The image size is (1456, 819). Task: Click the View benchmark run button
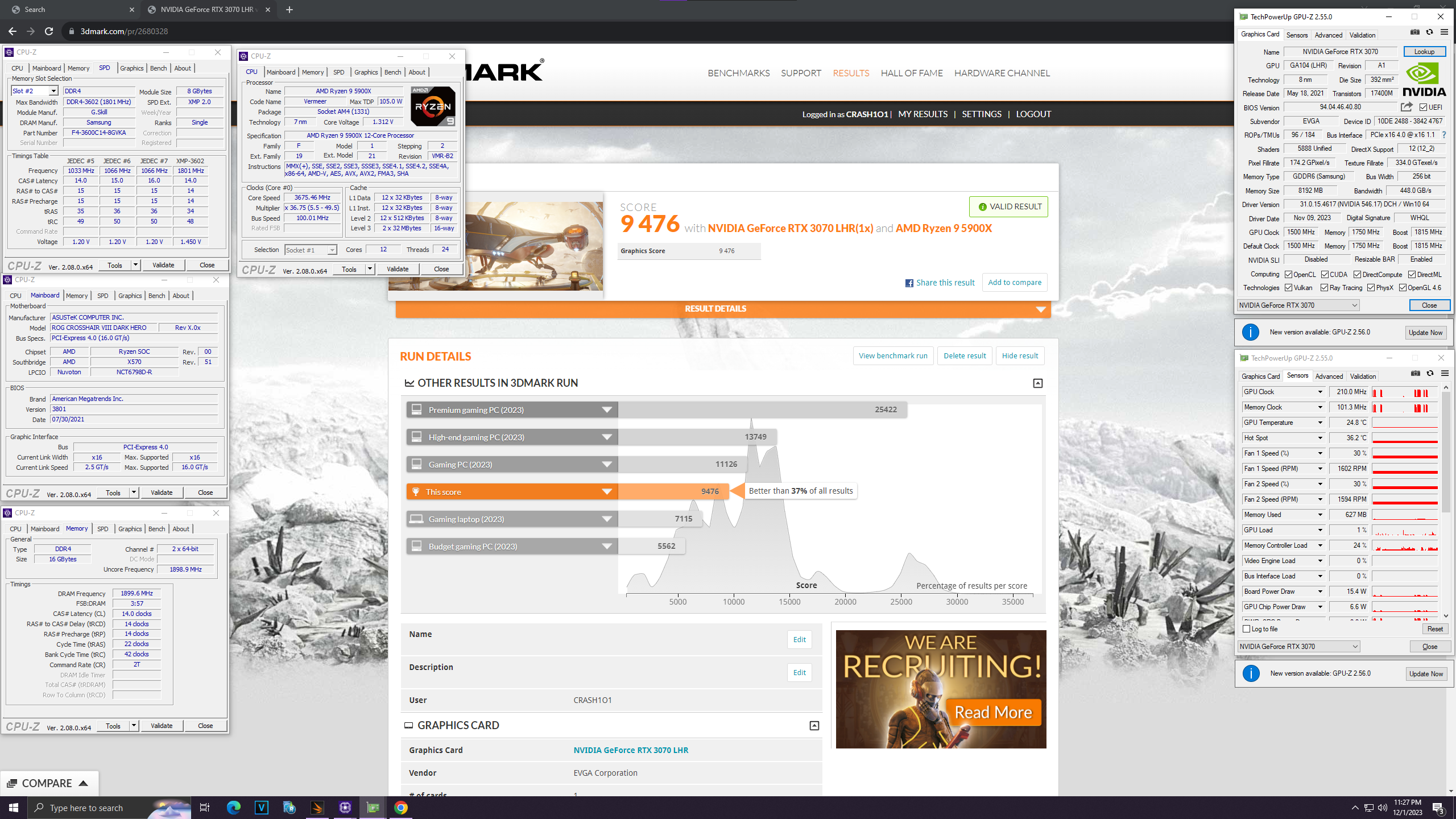(893, 356)
